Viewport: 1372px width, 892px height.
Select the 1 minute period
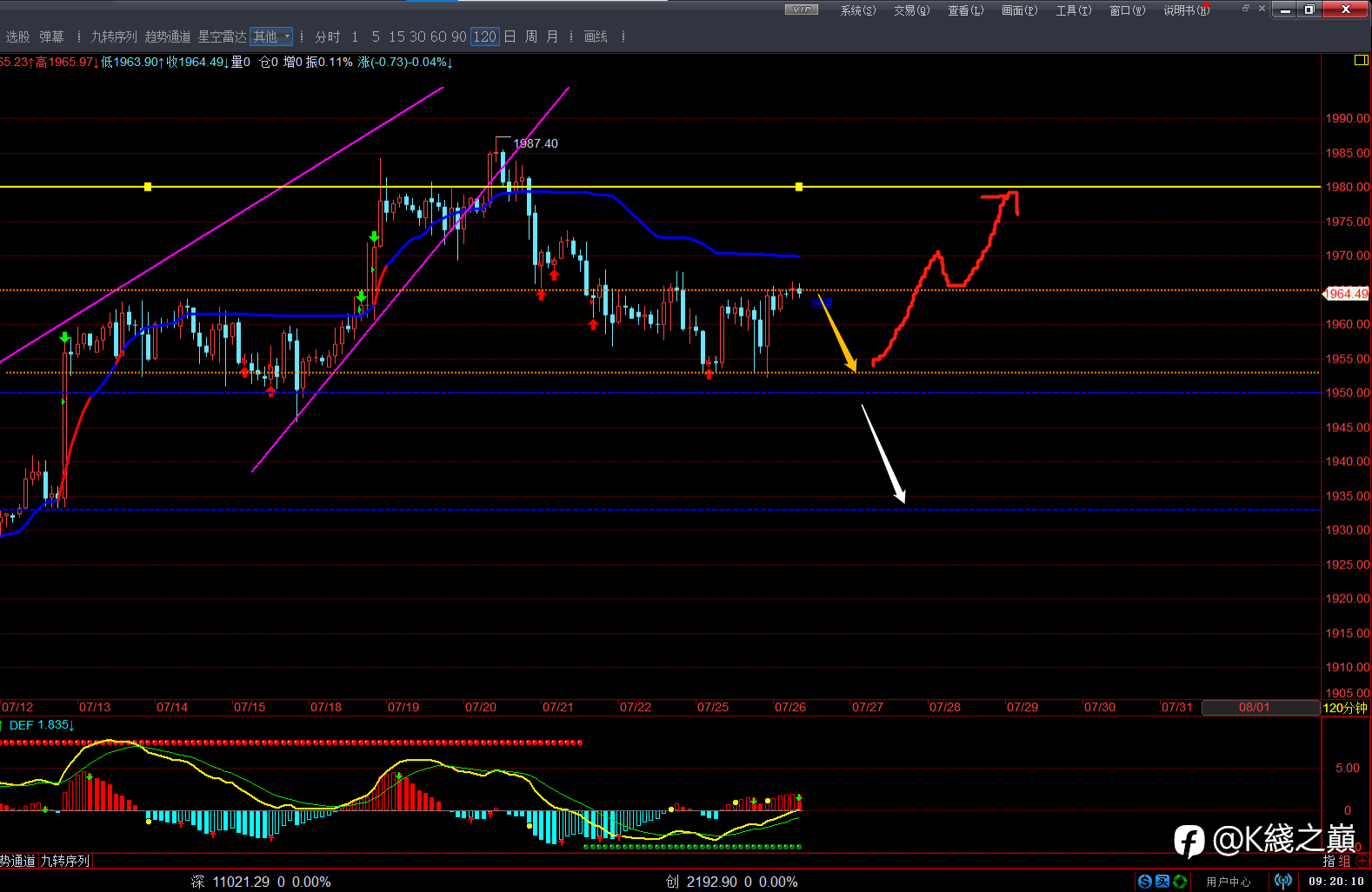[355, 37]
